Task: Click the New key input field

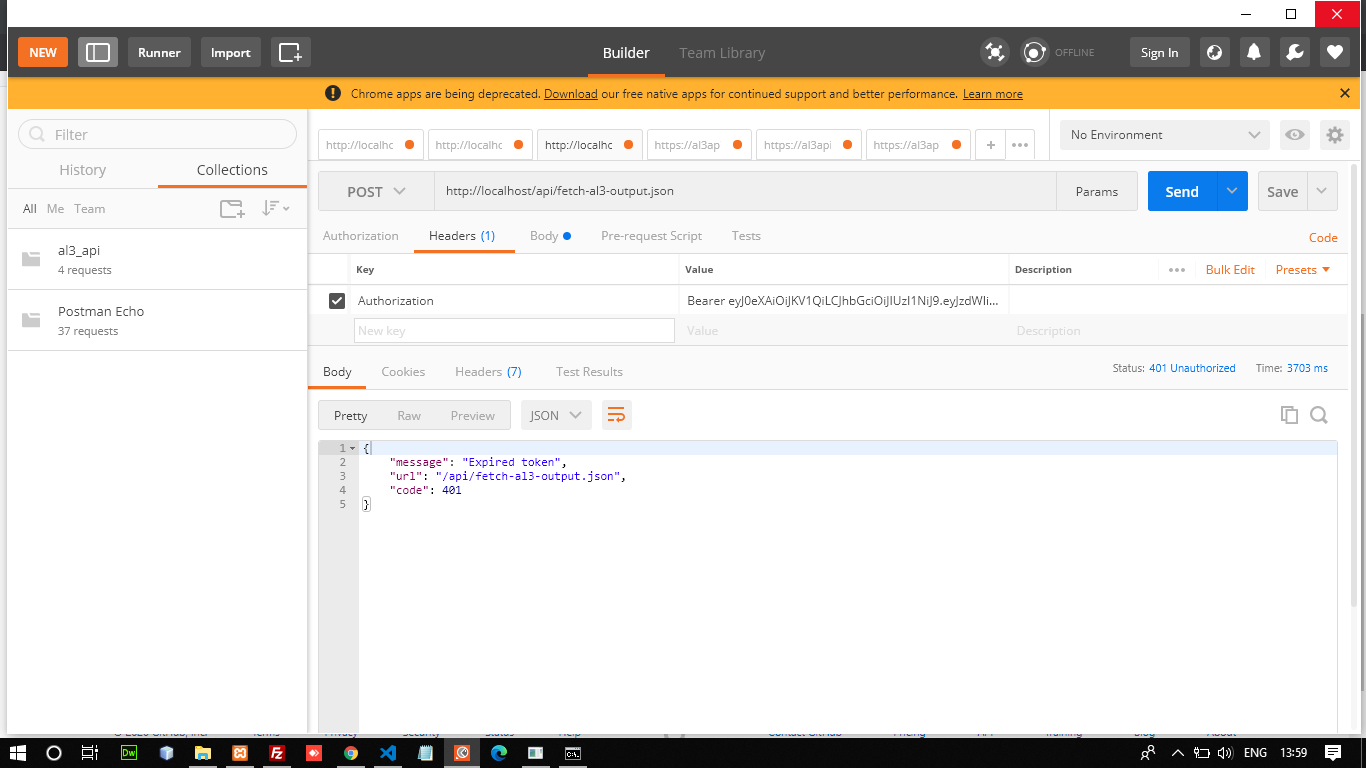Action: [514, 330]
